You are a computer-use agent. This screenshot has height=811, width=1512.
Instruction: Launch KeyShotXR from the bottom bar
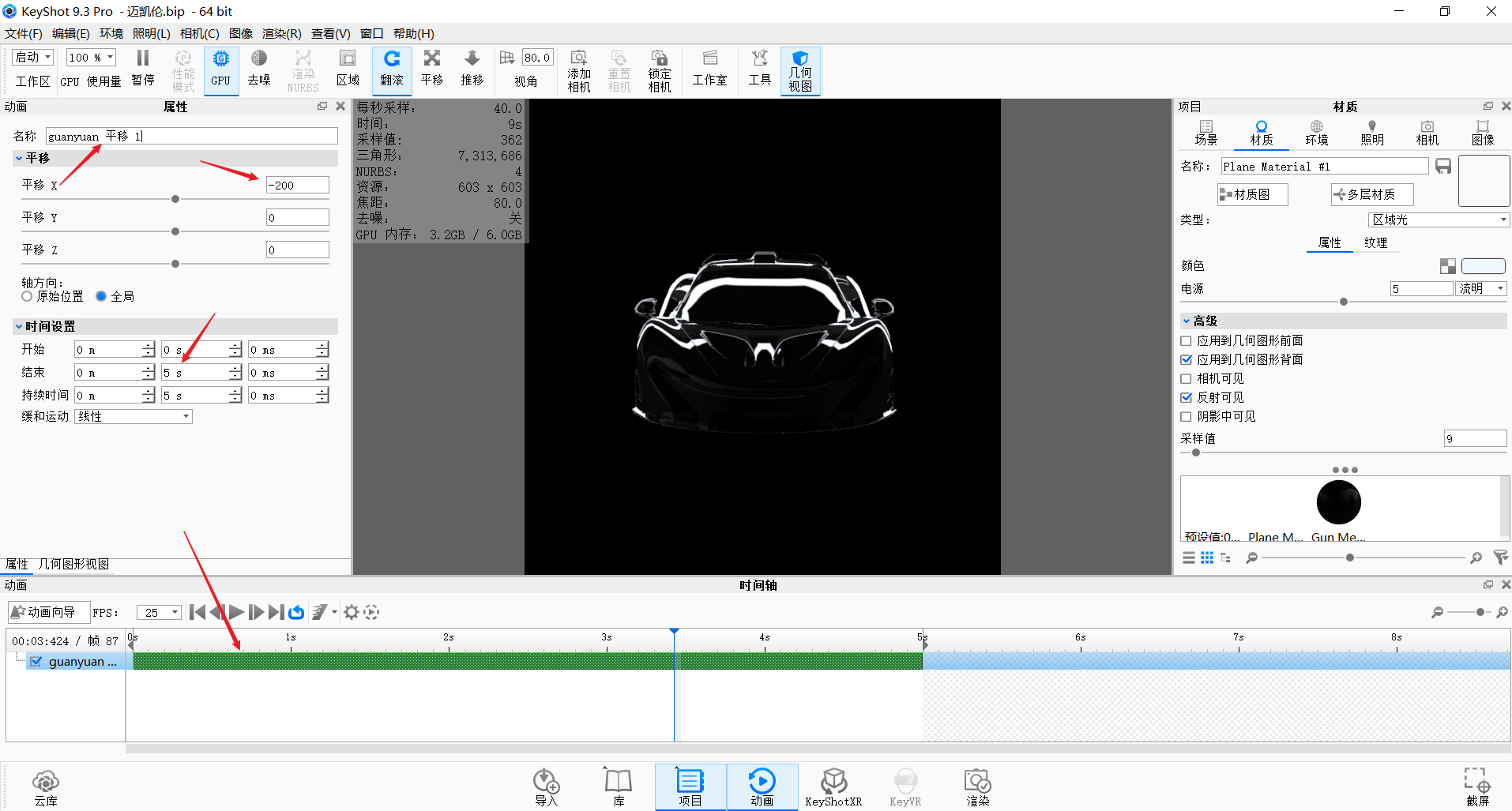[x=833, y=786]
